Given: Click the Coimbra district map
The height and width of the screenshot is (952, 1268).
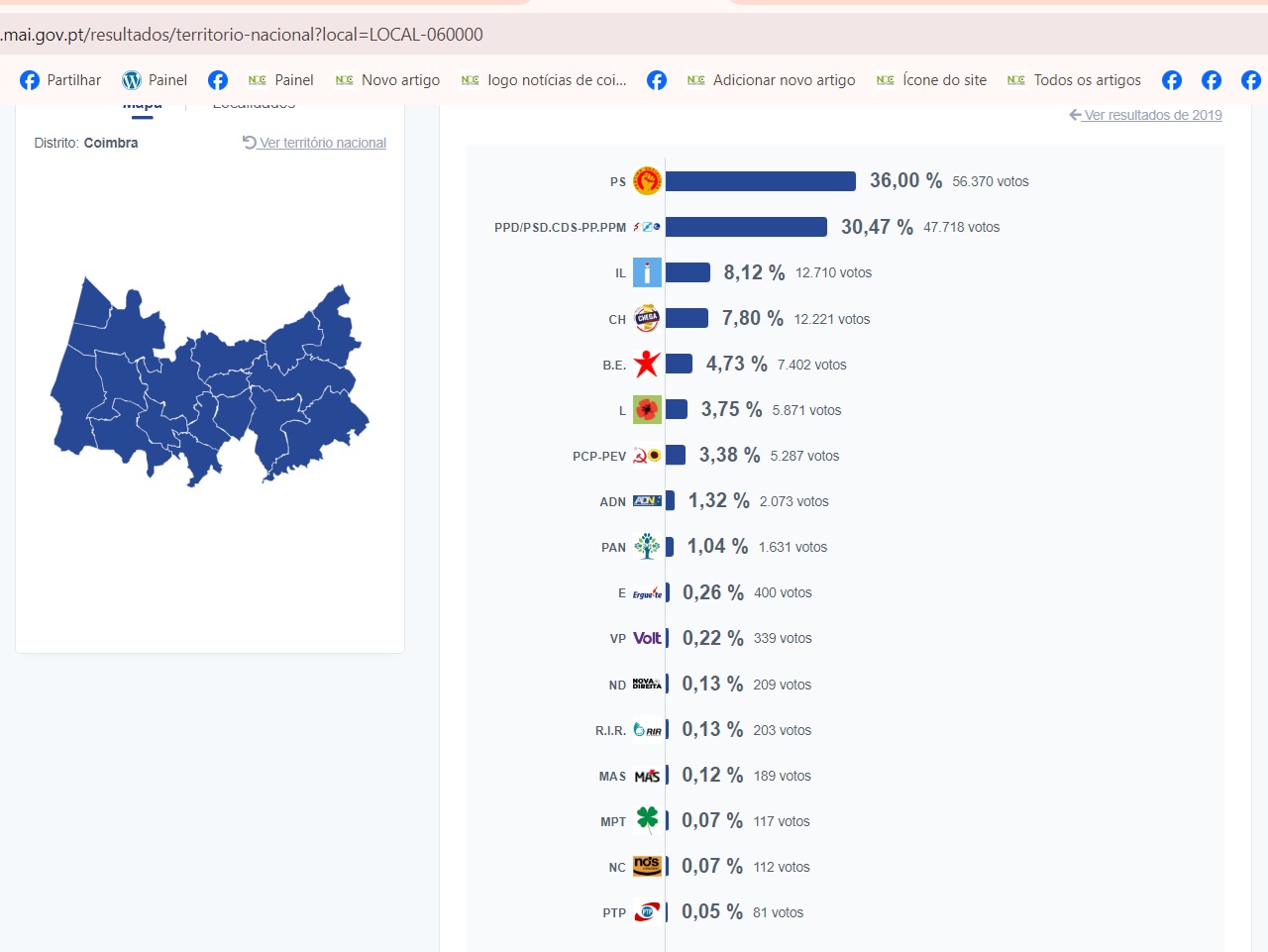Looking at the screenshot, I should tap(208, 386).
